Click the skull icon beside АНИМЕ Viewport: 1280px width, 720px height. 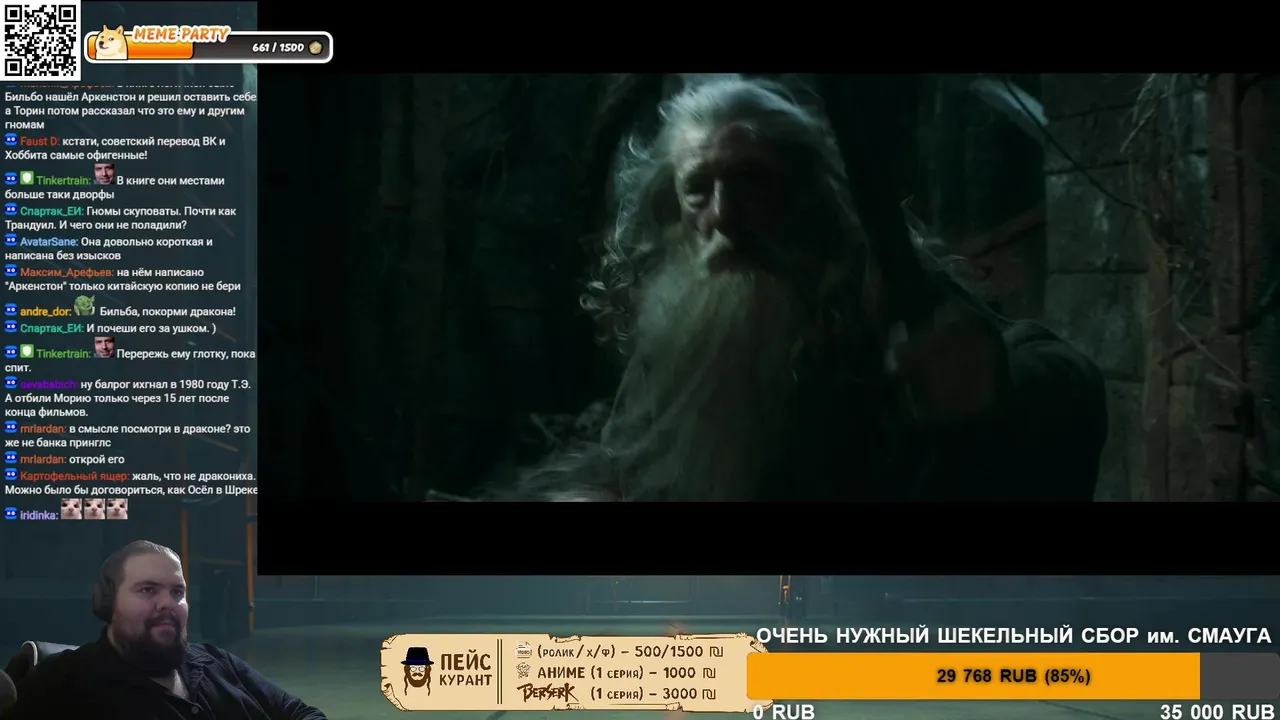pyautogui.click(x=524, y=672)
